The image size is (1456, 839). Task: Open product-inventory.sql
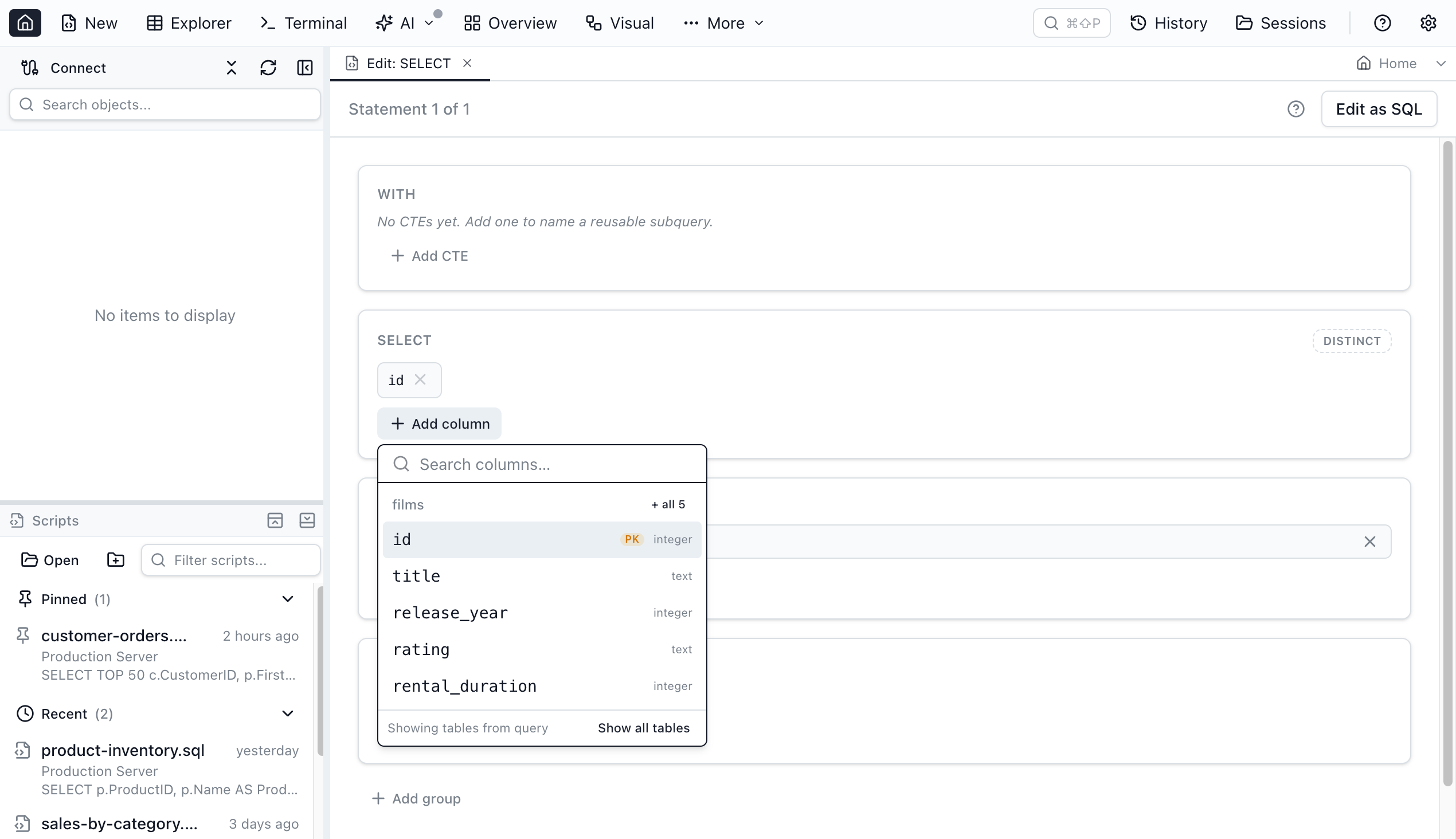tap(158, 769)
